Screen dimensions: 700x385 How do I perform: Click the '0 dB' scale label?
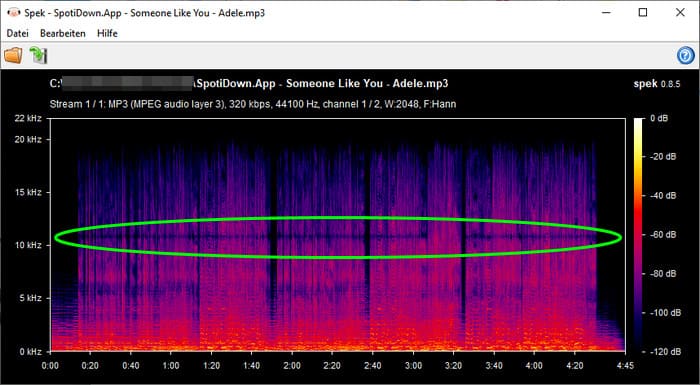pos(658,118)
